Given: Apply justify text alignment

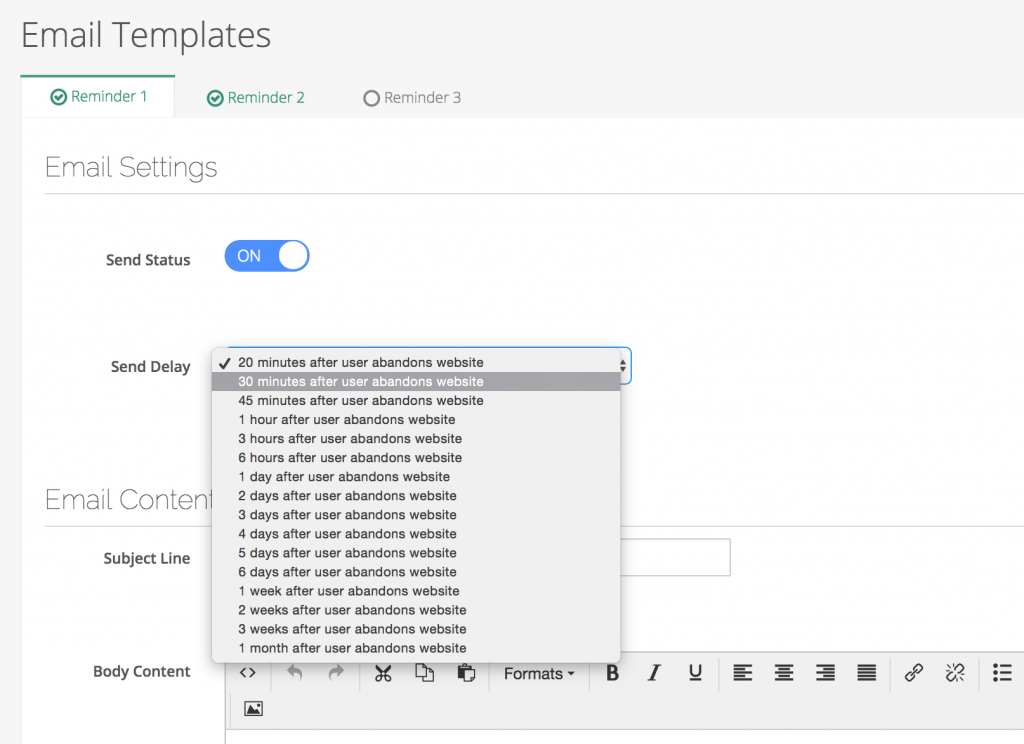Looking at the screenshot, I should (x=865, y=673).
